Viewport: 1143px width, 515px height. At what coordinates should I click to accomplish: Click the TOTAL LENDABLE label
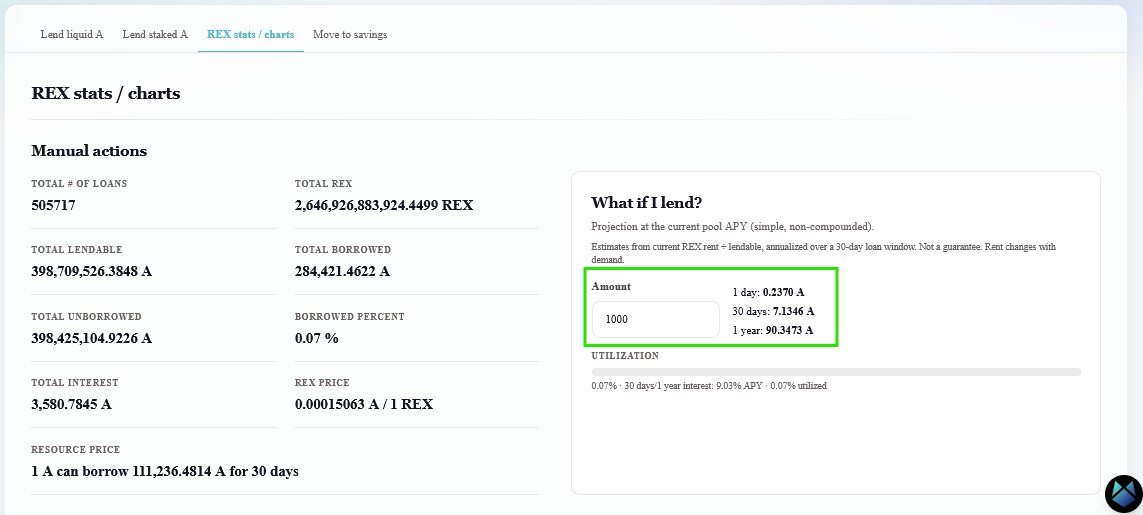[77, 249]
